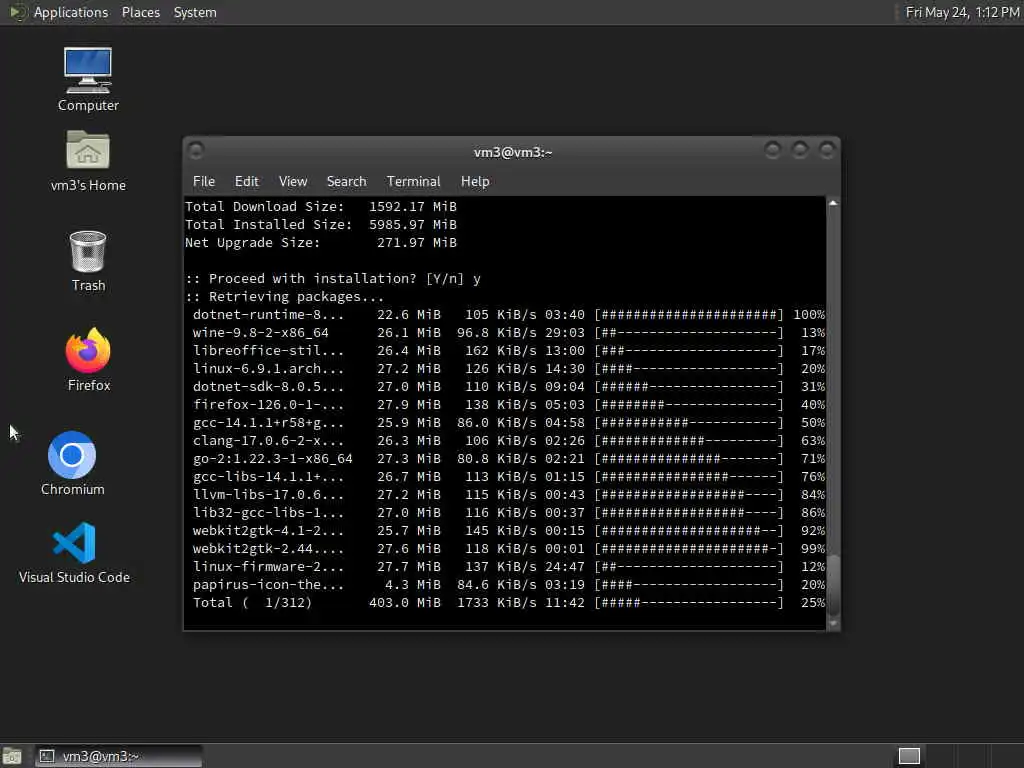
Task: Click the 'Retrieving packages...' line
Action: 284,296
